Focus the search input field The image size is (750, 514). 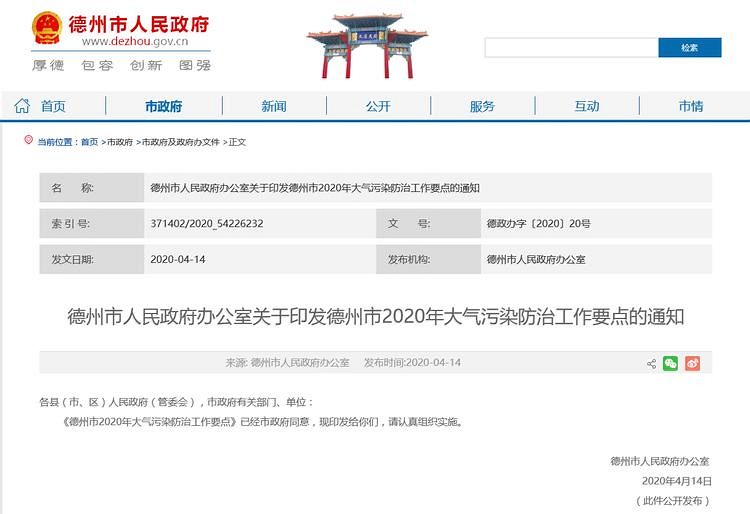571,47
